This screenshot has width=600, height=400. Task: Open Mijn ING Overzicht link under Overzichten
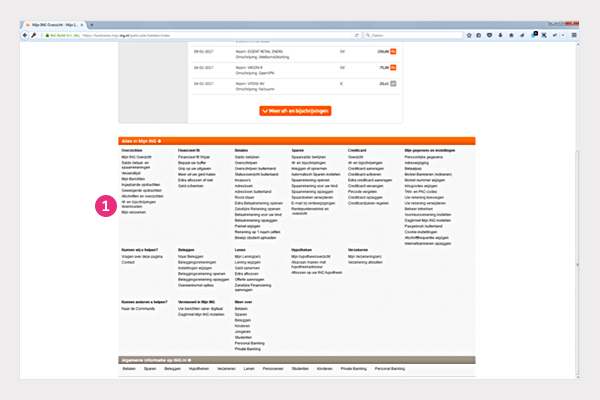[137, 157]
